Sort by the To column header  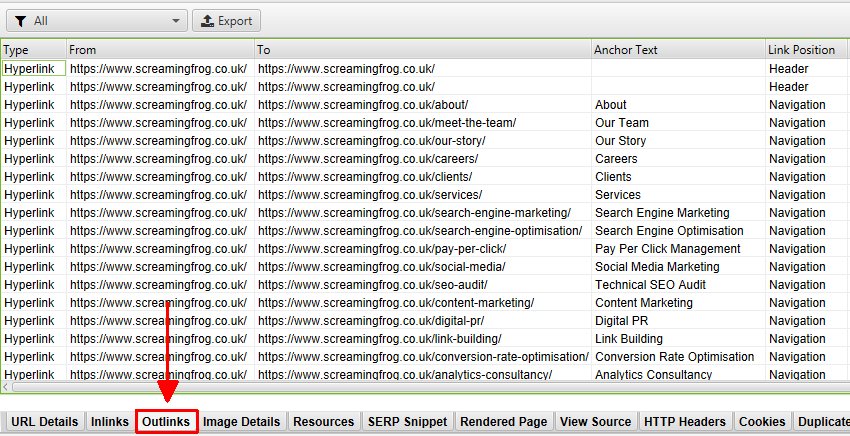(423, 50)
